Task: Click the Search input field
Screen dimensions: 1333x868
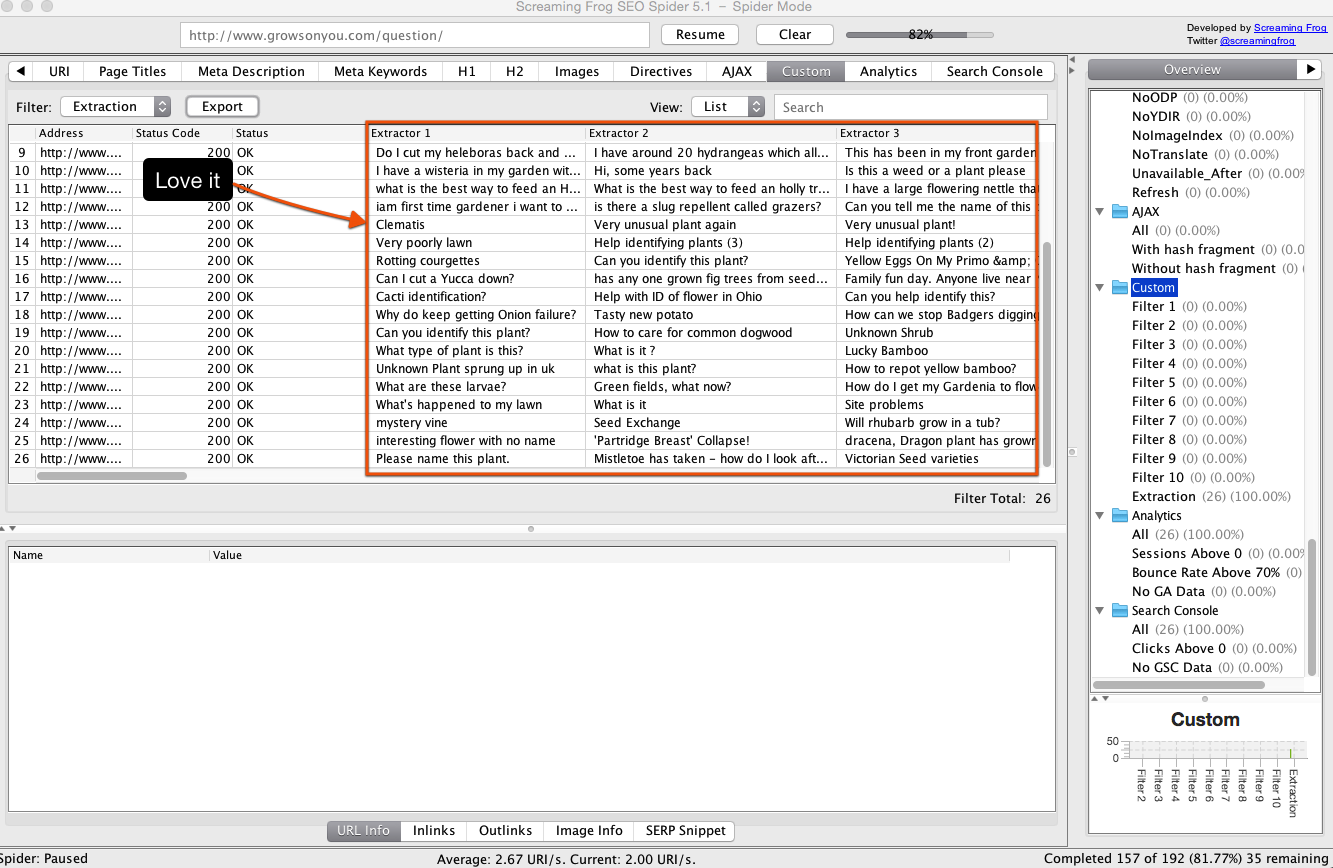Action: pos(910,107)
